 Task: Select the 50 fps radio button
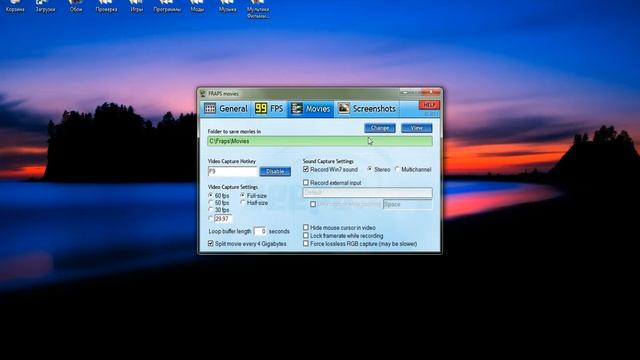click(x=211, y=203)
